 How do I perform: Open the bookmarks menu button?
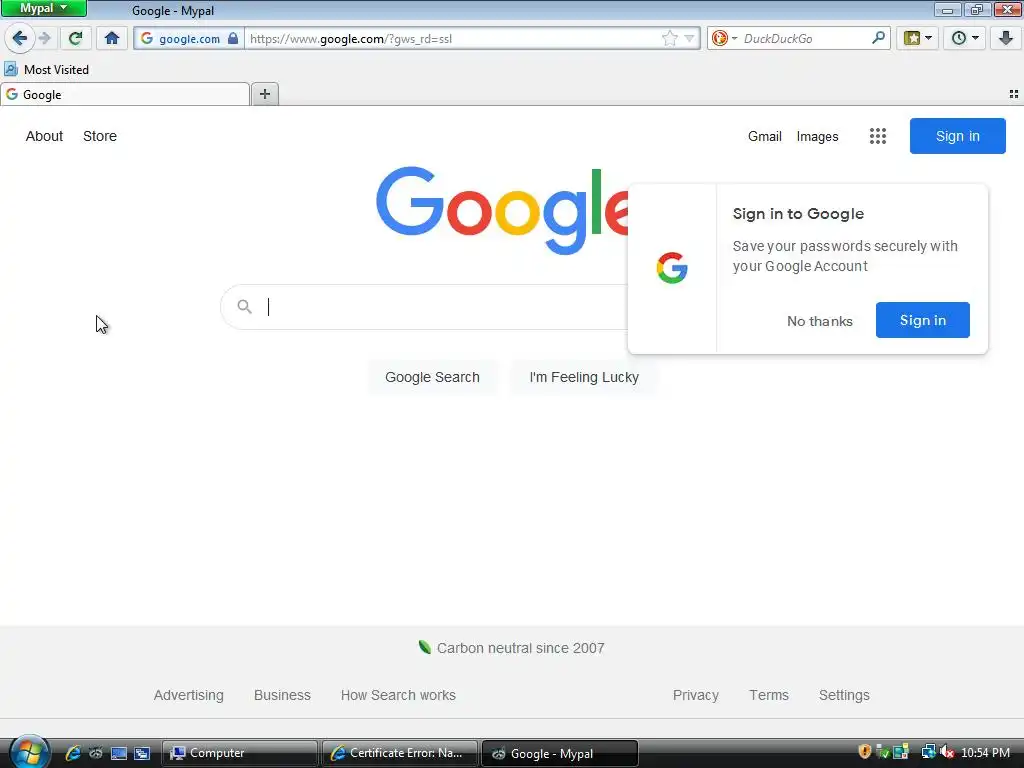tap(918, 39)
